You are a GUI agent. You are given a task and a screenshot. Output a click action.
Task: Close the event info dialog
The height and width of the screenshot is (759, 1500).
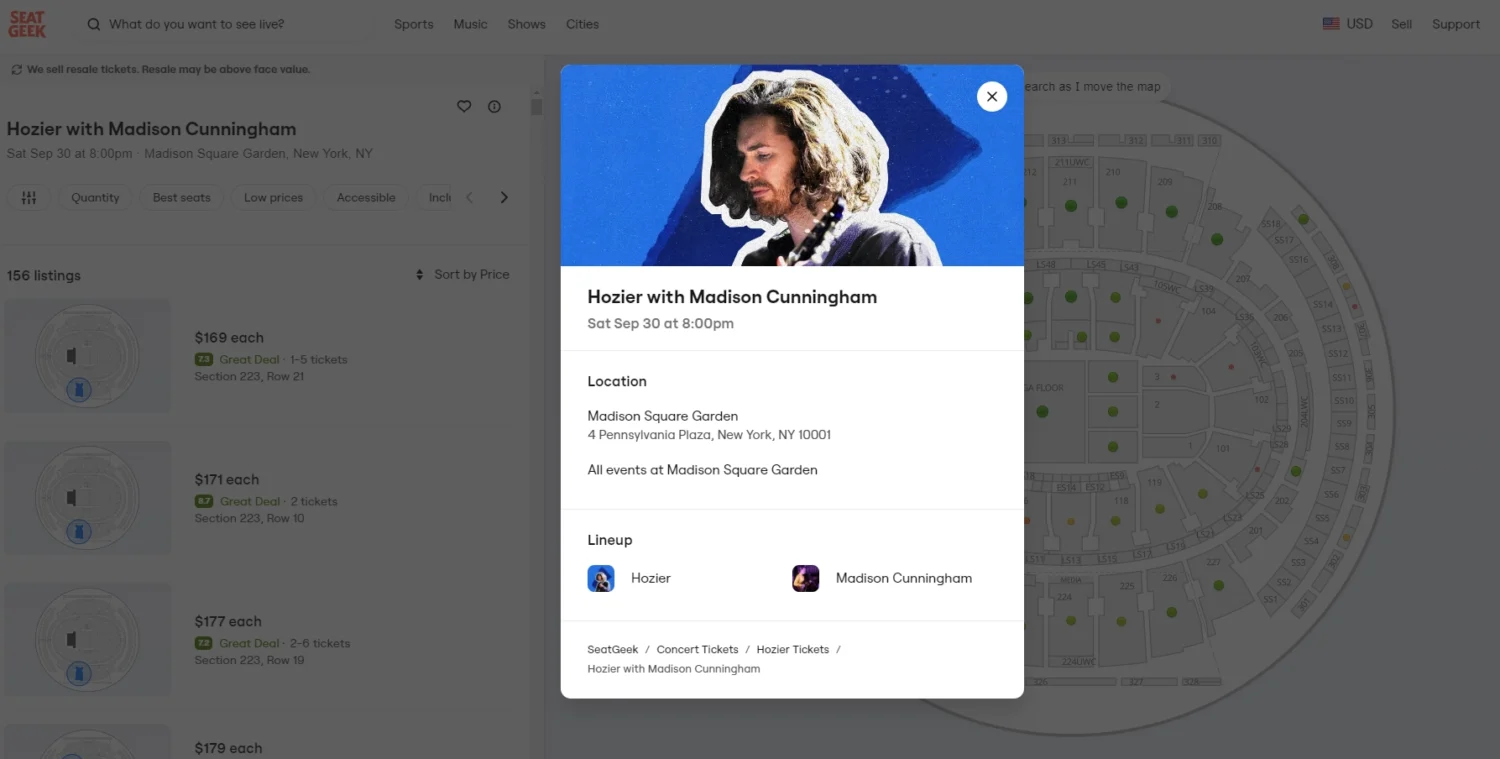point(991,96)
